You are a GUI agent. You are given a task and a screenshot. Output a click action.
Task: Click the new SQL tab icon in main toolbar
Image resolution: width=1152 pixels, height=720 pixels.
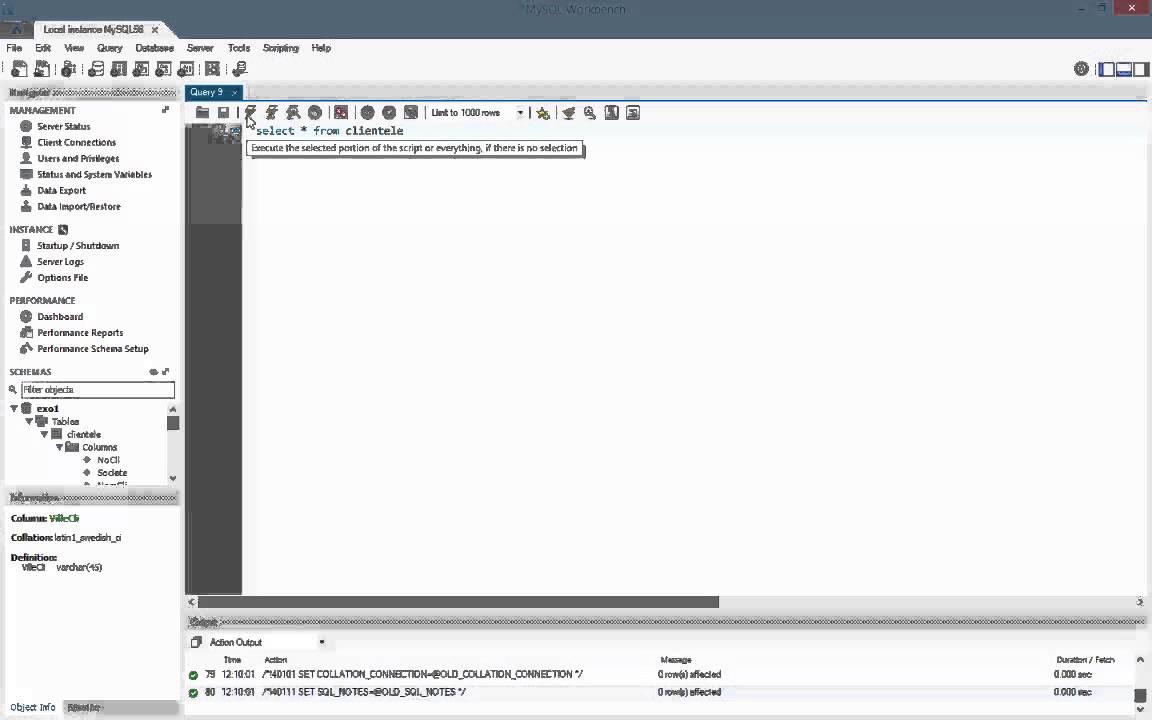19,69
